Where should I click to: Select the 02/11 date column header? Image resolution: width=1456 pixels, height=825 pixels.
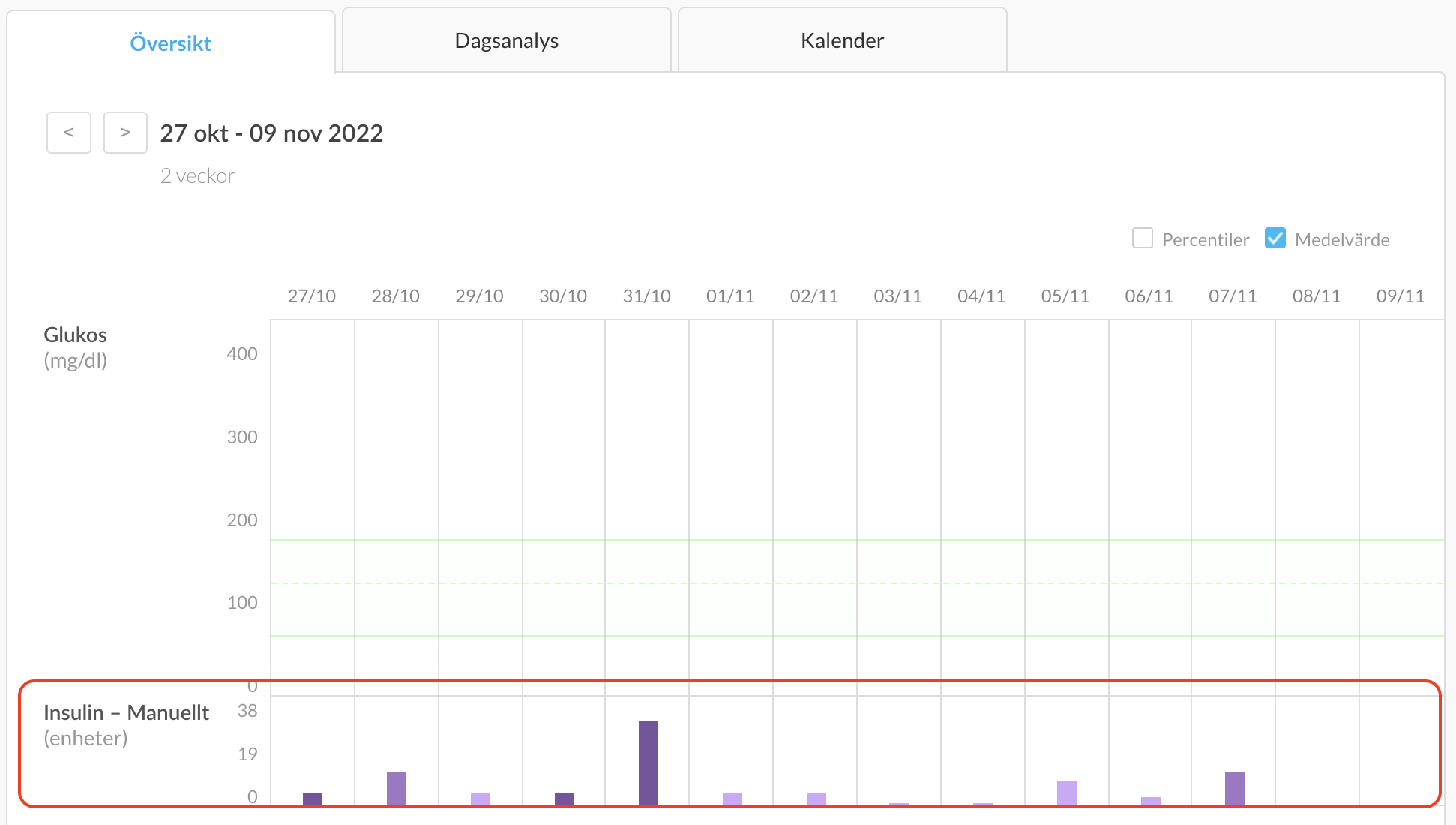tap(814, 295)
